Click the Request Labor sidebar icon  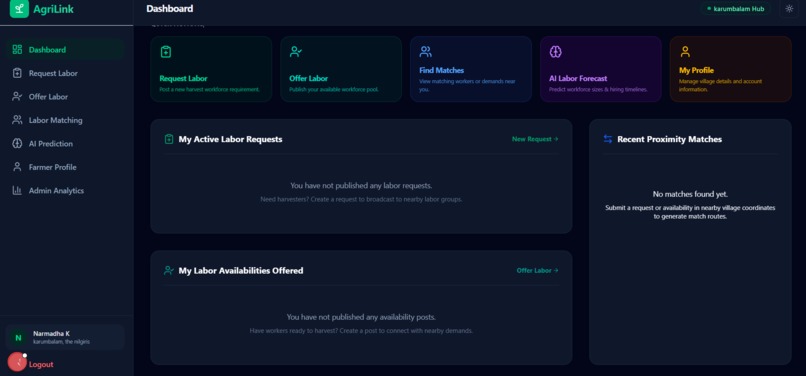[x=17, y=73]
